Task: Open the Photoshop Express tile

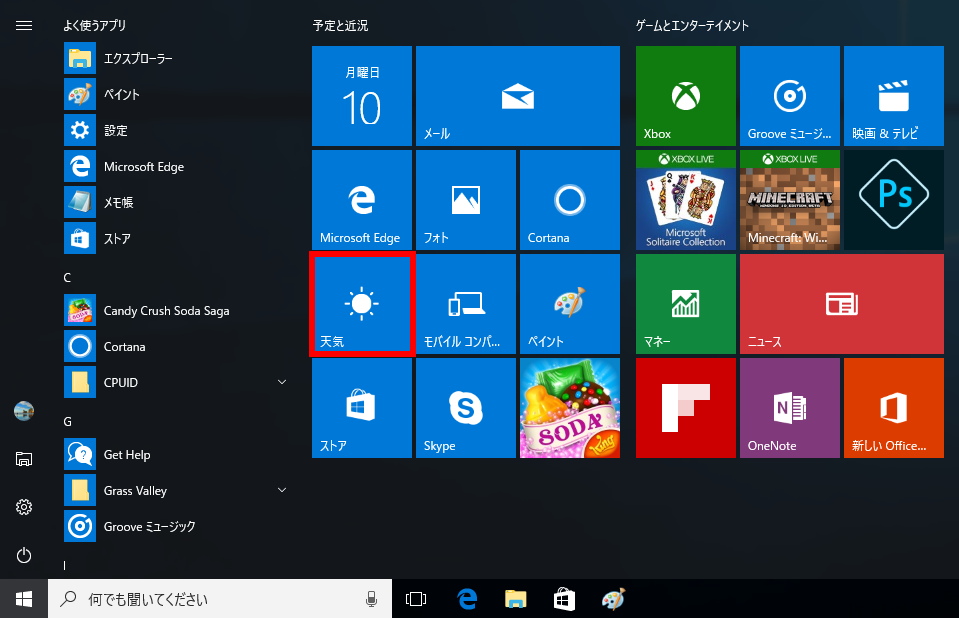Action: pyautogui.click(x=894, y=200)
